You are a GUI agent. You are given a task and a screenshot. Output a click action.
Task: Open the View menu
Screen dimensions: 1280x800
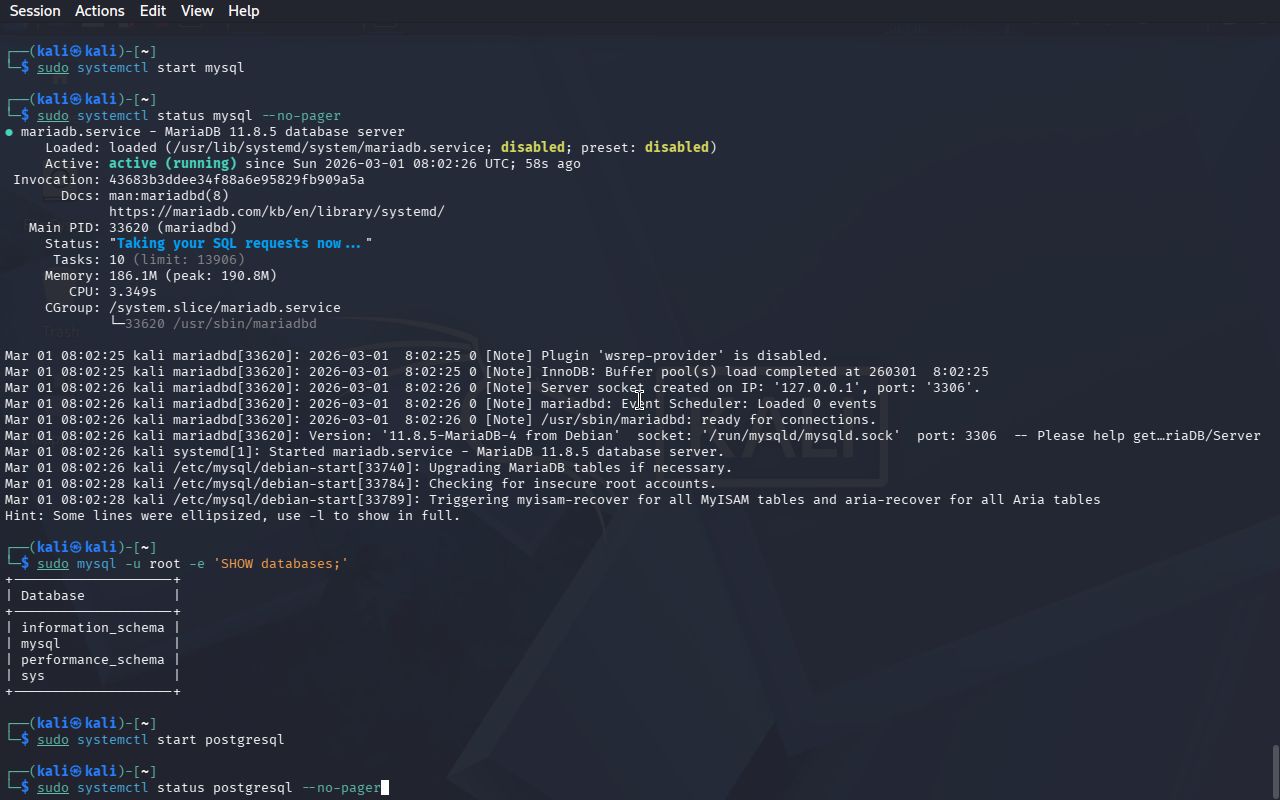click(197, 11)
